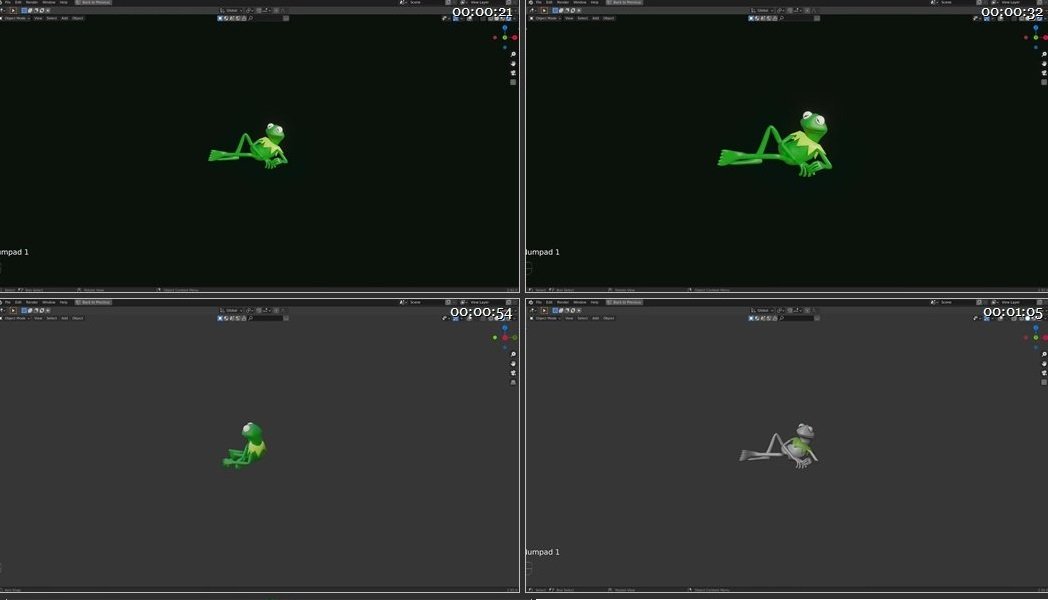1048x600 pixels.
Task: Expand Object Mode dropdown in the 00:00:32 frame
Action: coord(547,18)
